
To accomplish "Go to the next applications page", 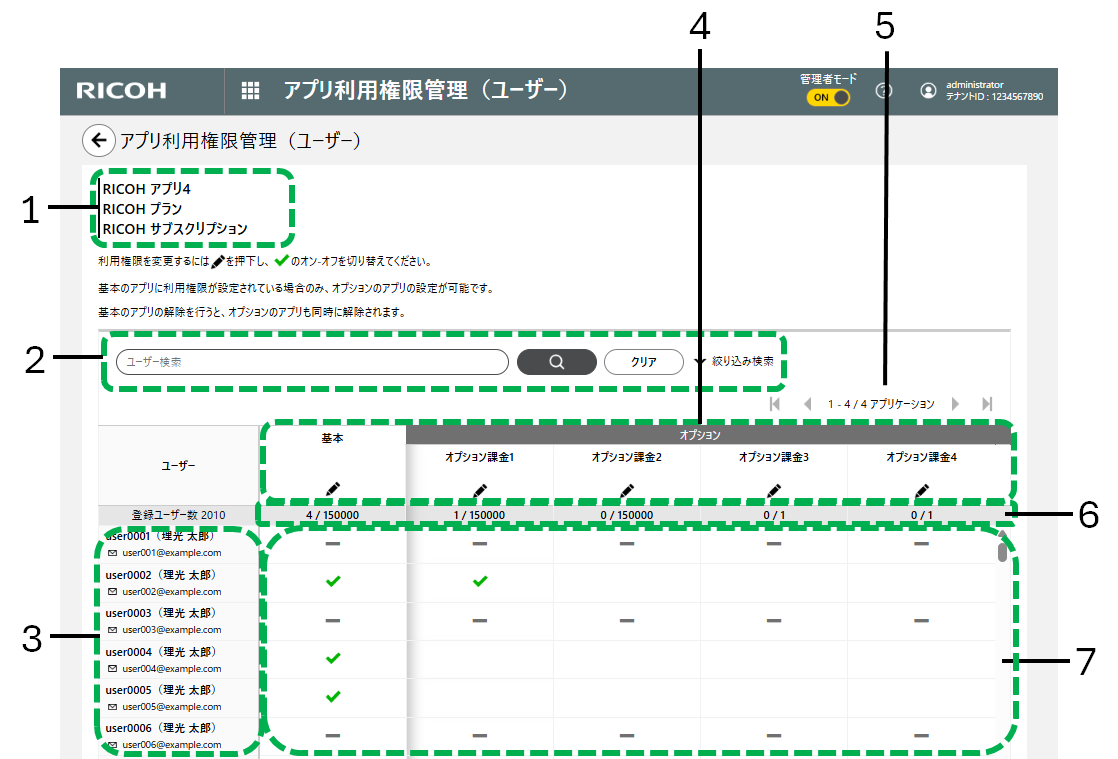I will coord(956,404).
